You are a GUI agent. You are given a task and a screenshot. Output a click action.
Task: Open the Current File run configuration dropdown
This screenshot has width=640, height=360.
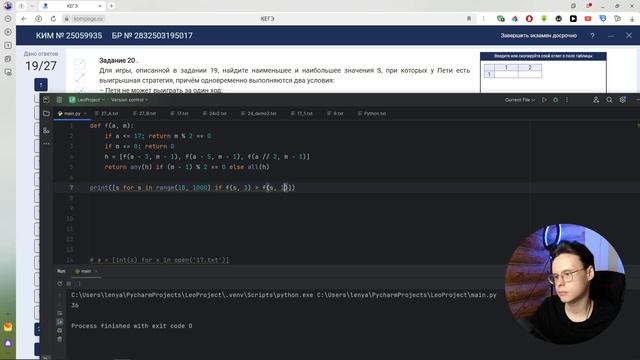coord(520,100)
